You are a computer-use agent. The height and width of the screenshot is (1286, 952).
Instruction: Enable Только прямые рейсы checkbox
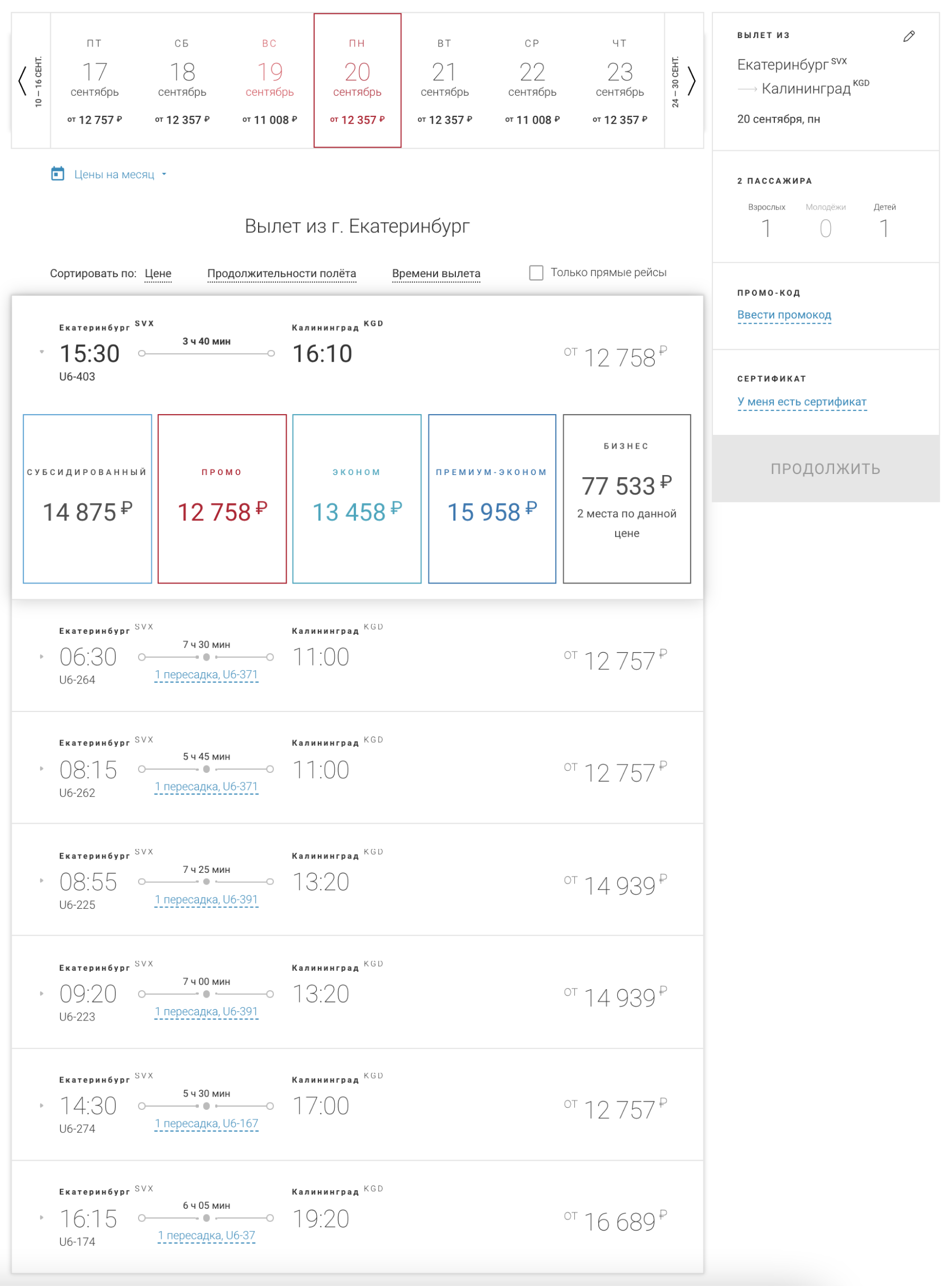pos(536,272)
